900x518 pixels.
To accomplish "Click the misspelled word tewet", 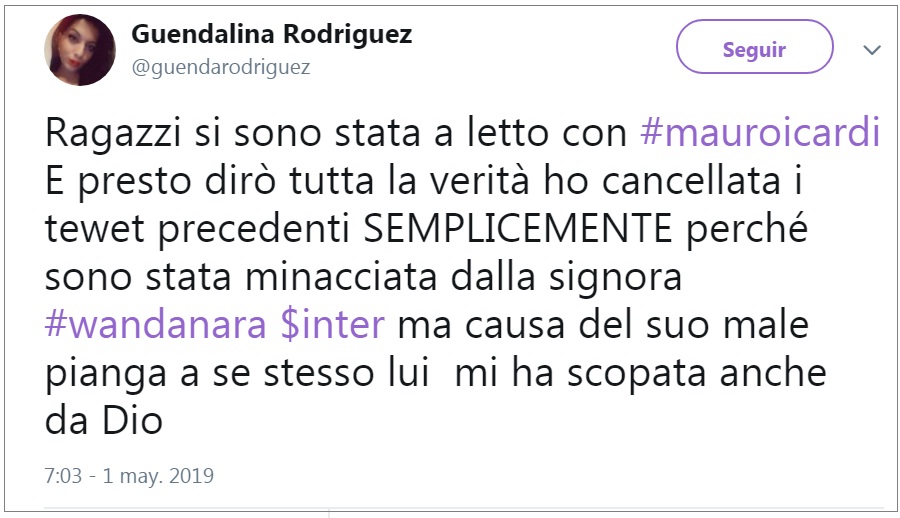I will [90, 230].
